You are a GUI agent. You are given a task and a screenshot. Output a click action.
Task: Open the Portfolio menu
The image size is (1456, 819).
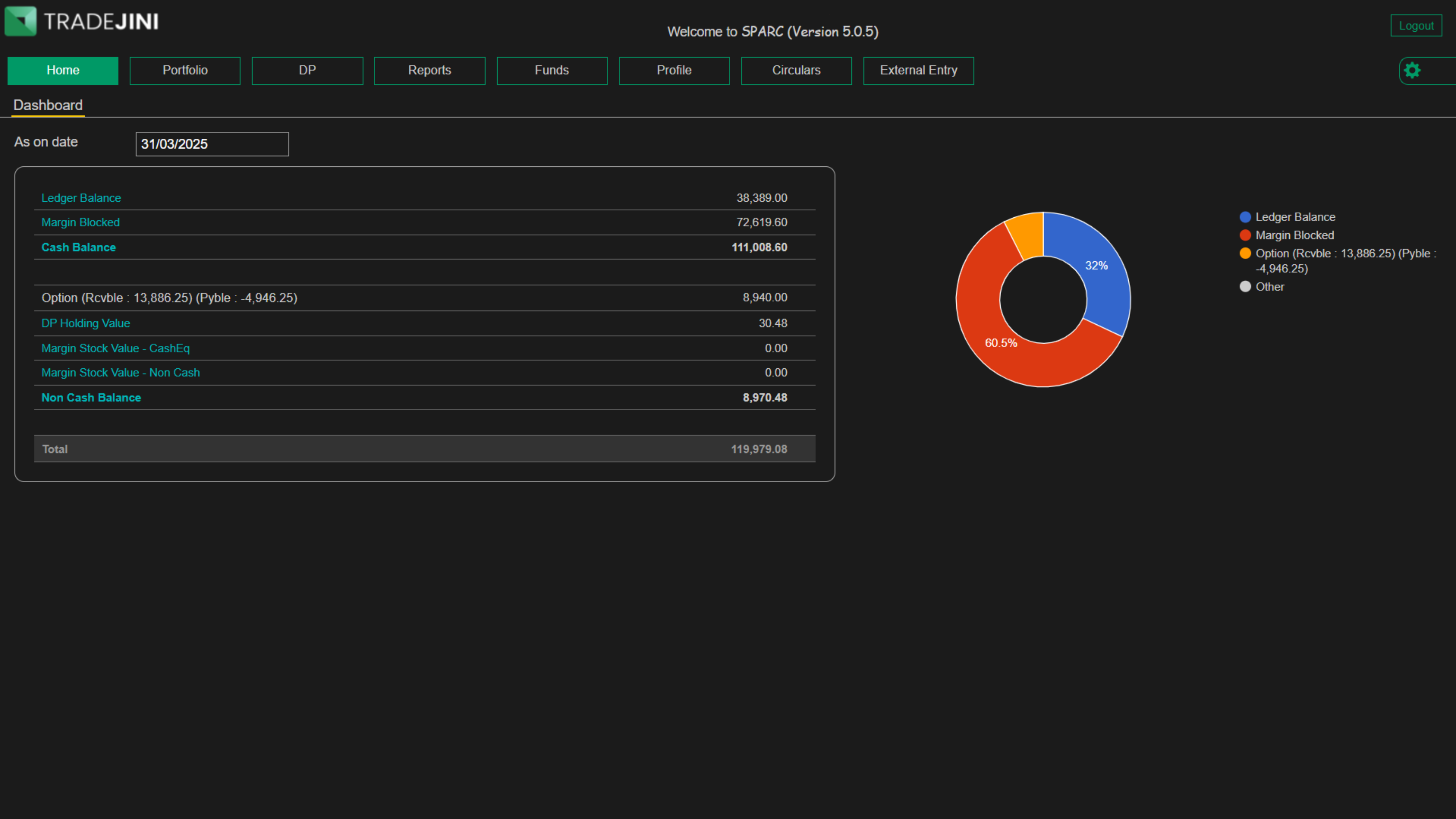[x=185, y=71]
